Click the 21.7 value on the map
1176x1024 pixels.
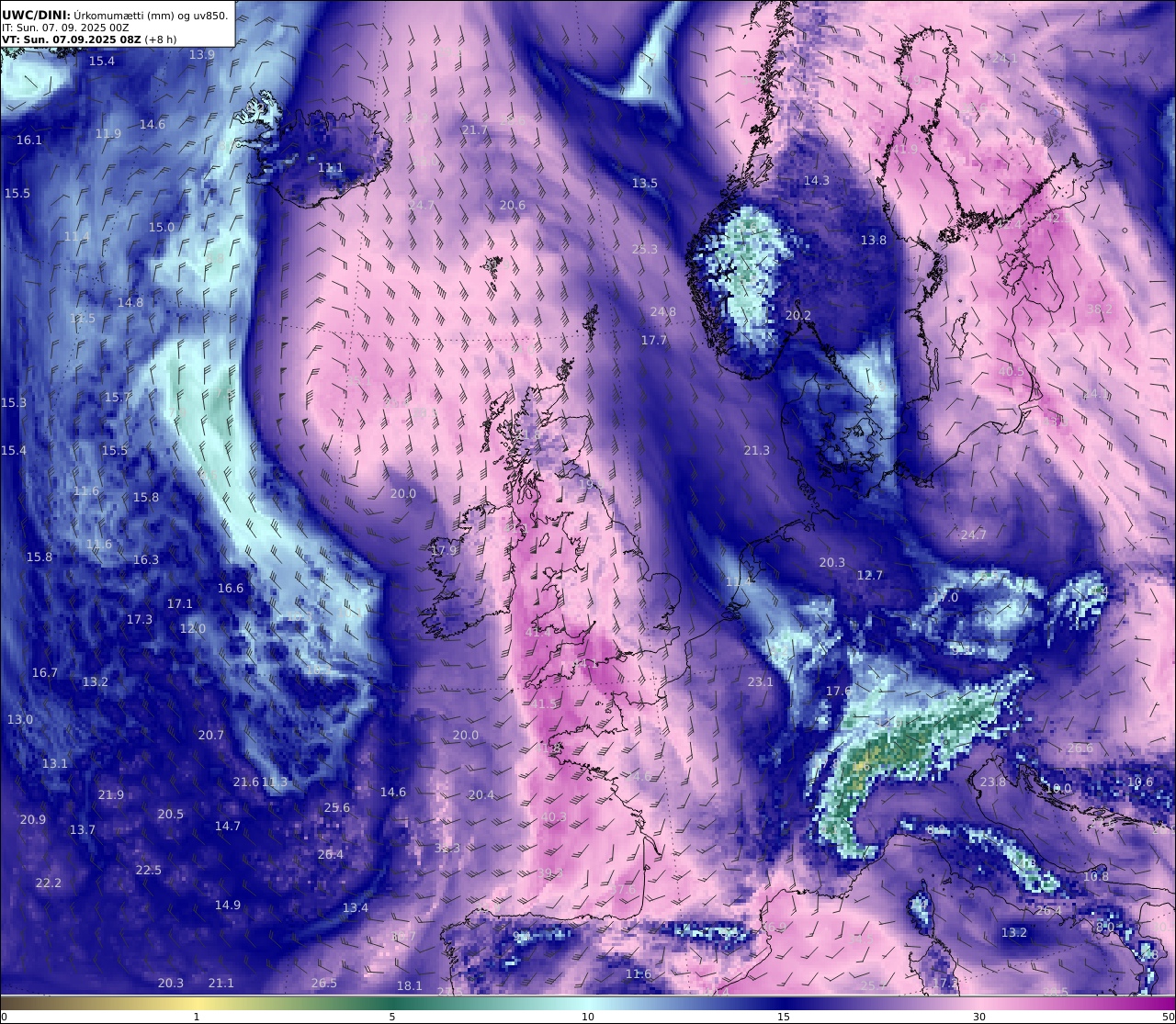click(475, 129)
